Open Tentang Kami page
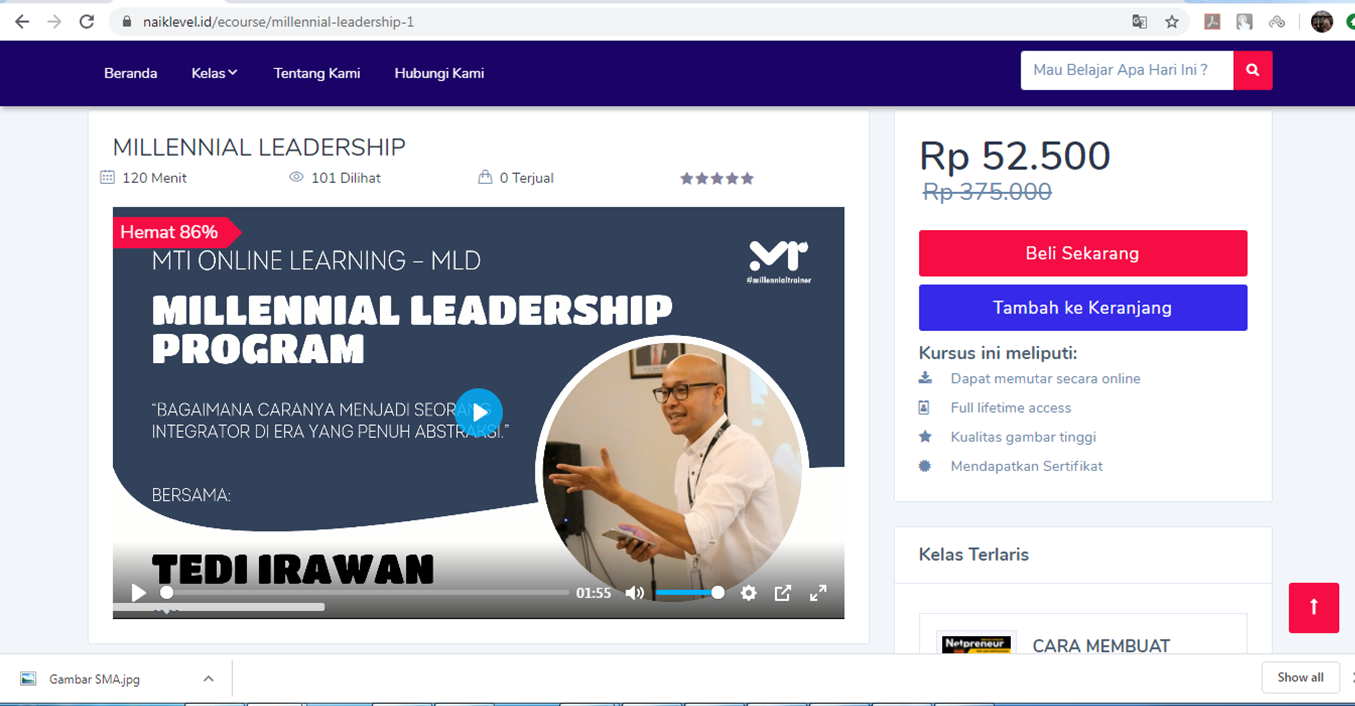 click(x=317, y=73)
